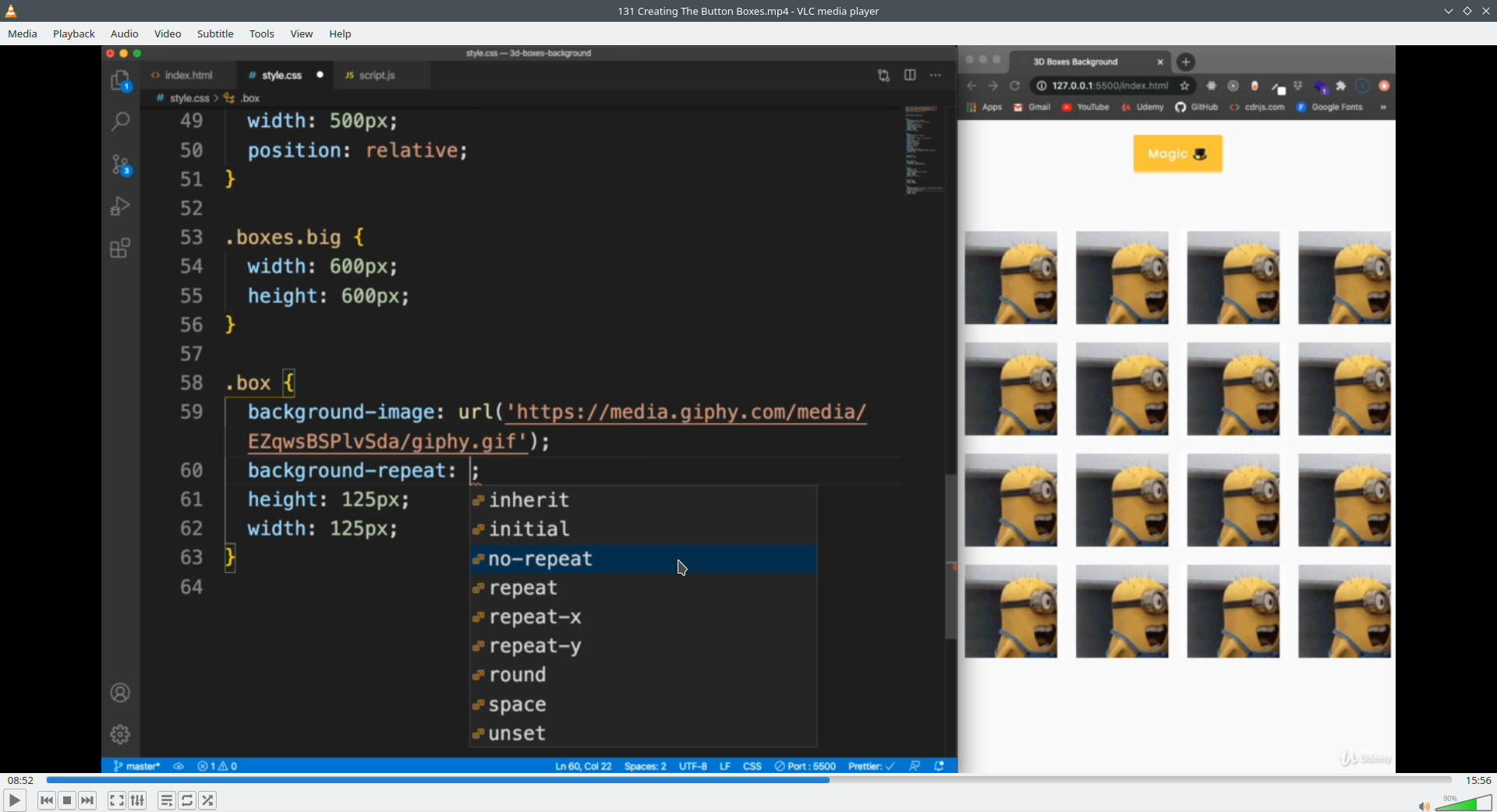The height and width of the screenshot is (812, 1497).
Task: Toggle VLC fullscreen mode
Action: pyautogui.click(x=117, y=800)
